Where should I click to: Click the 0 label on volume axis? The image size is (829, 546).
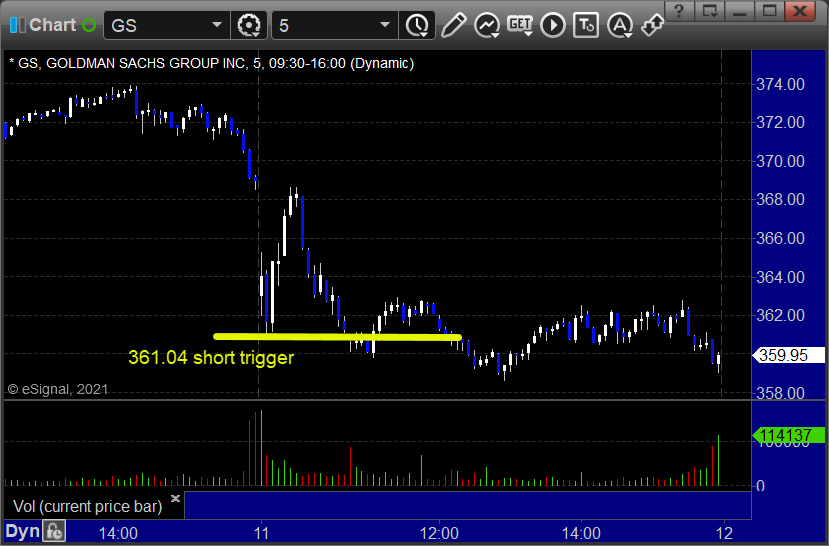[760, 486]
